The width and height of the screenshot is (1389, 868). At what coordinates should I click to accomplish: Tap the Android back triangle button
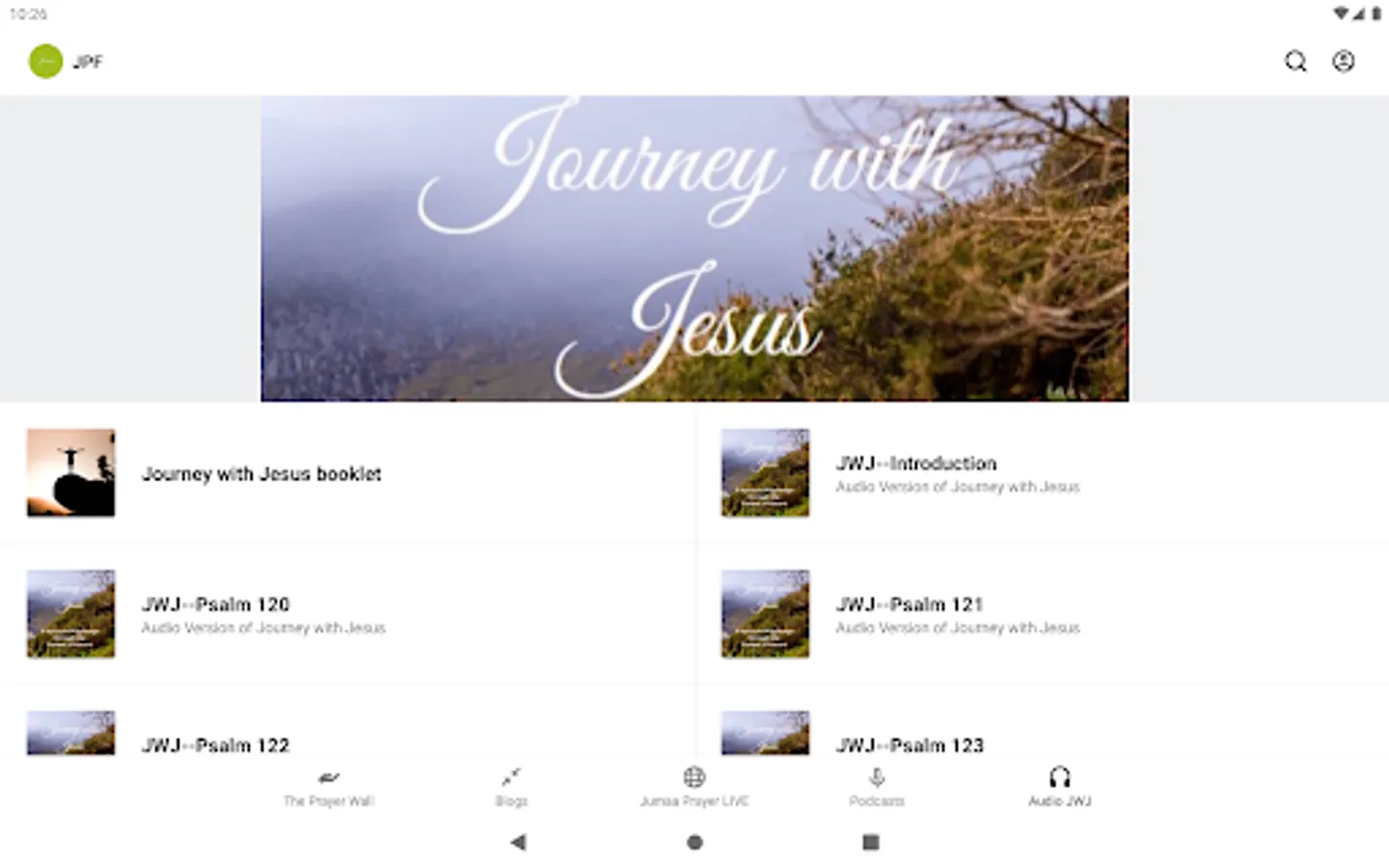click(x=519, y=842)
